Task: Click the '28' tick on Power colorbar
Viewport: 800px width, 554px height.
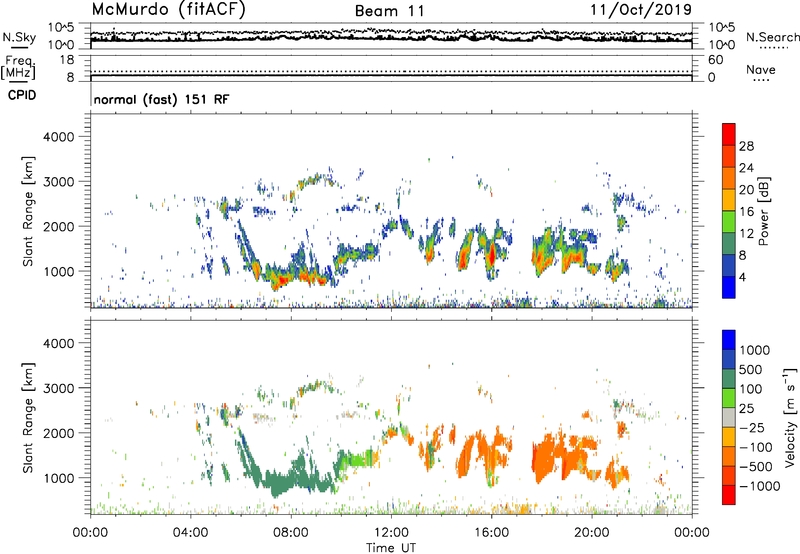Action: coord(746,146)
